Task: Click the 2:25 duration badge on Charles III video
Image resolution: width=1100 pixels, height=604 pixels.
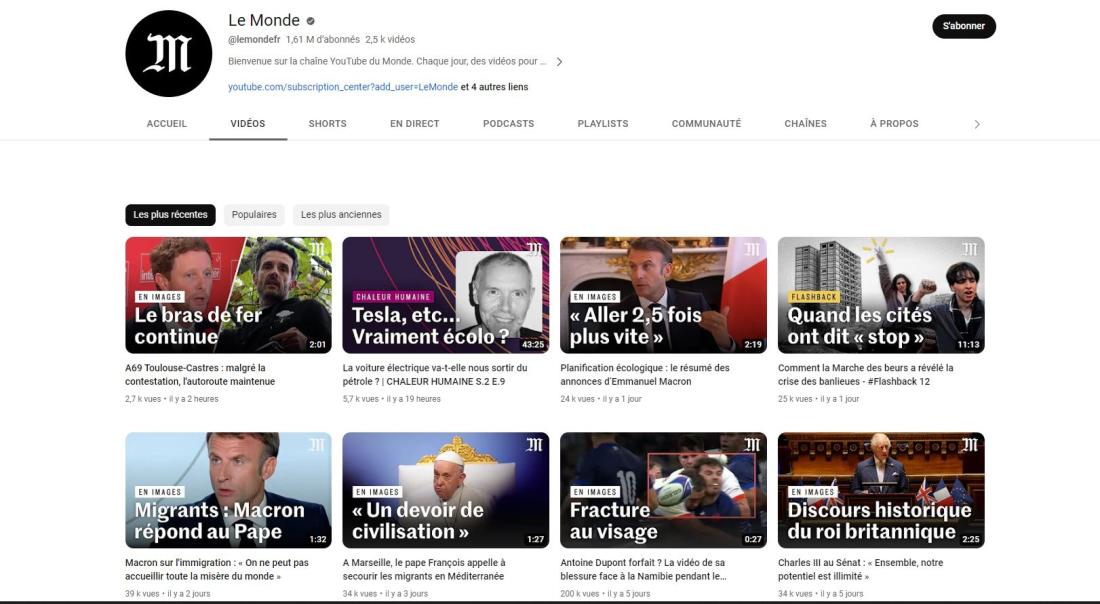Action: tap(970, 539)
